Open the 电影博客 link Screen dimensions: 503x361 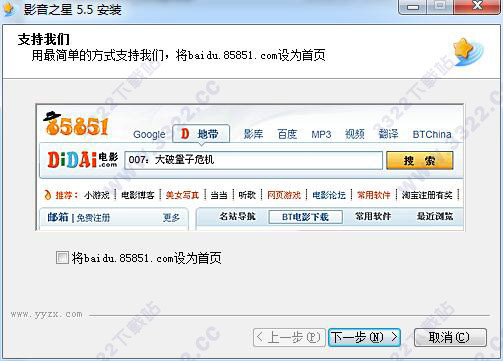pyautogui.click(x=138, y=195)
